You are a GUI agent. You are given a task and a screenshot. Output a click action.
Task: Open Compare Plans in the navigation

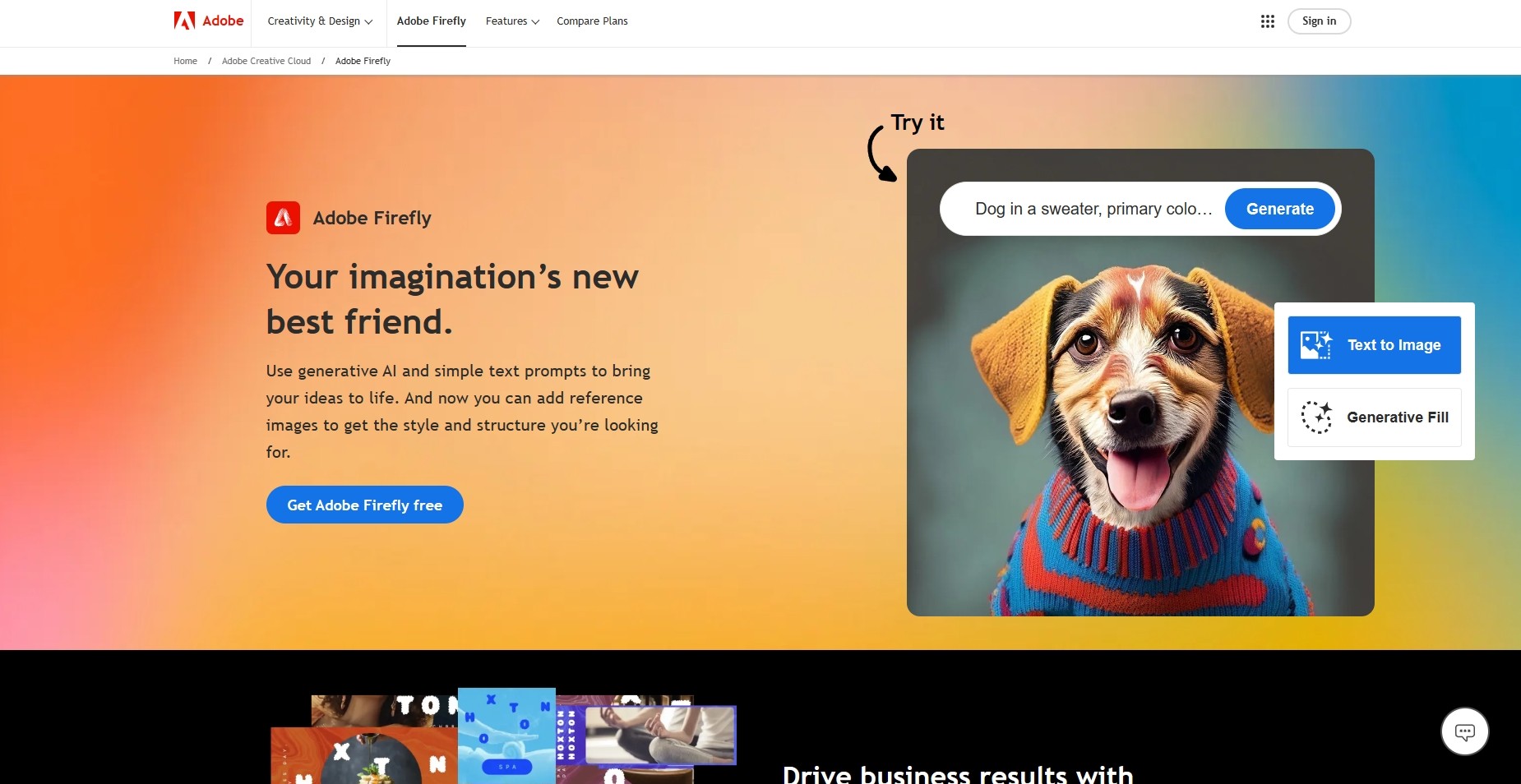592,21
